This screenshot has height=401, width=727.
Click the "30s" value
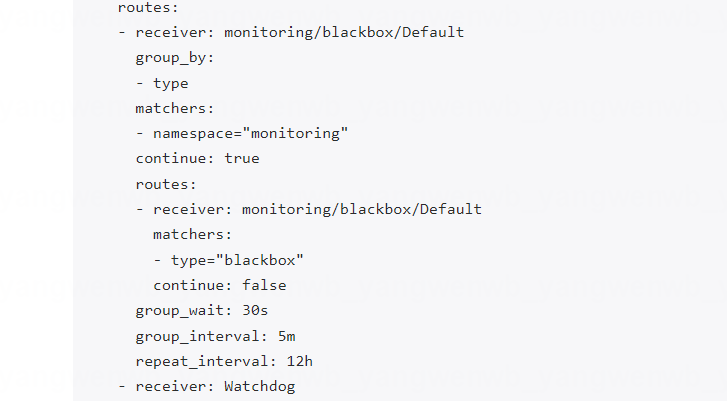pos(255,310)
